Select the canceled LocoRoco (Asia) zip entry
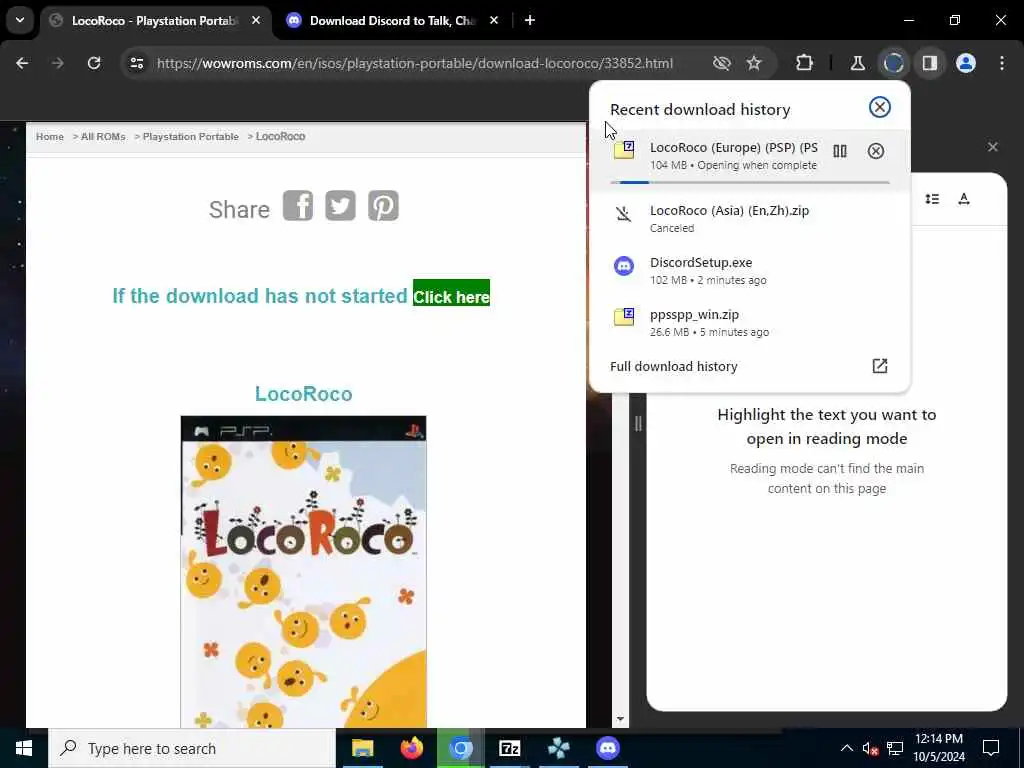 (749, 218)
